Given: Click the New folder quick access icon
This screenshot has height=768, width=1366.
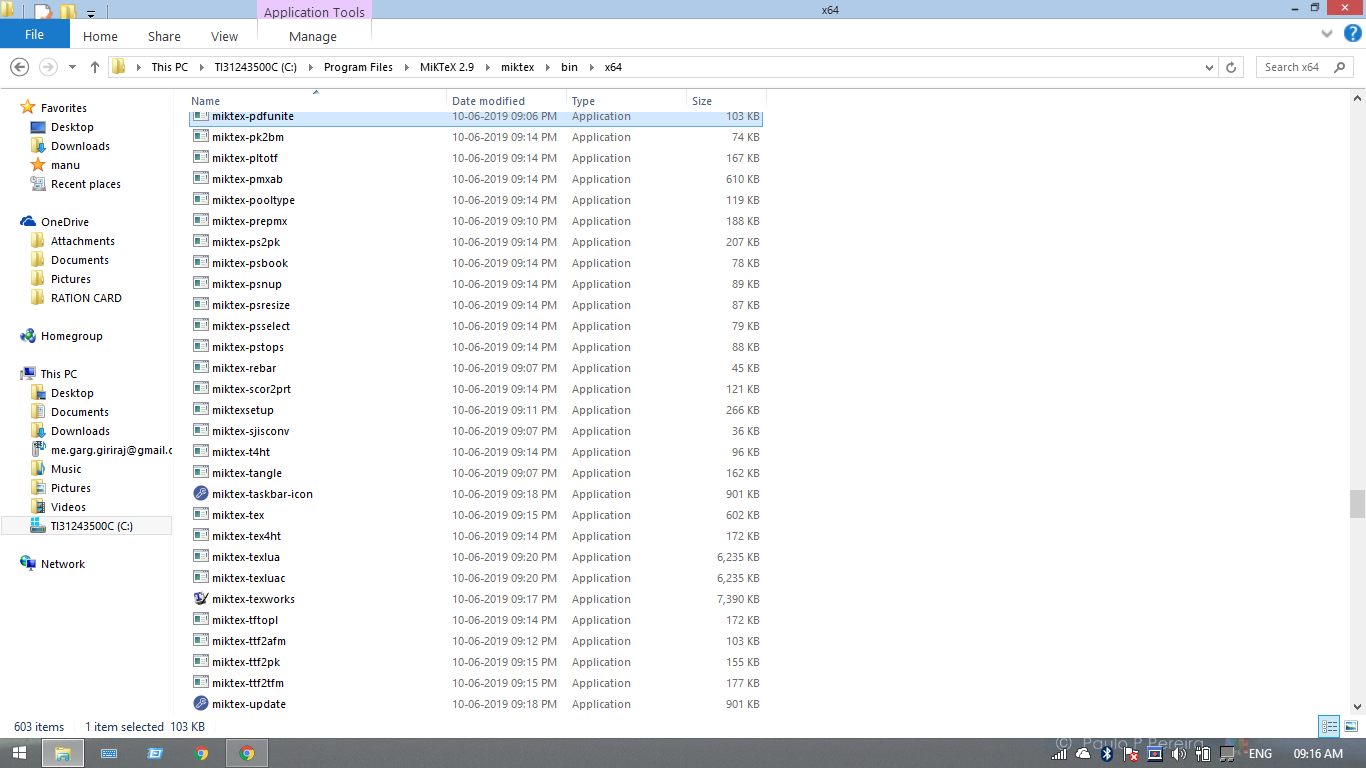Looking at the screenshot, I should tap(68, 13).
